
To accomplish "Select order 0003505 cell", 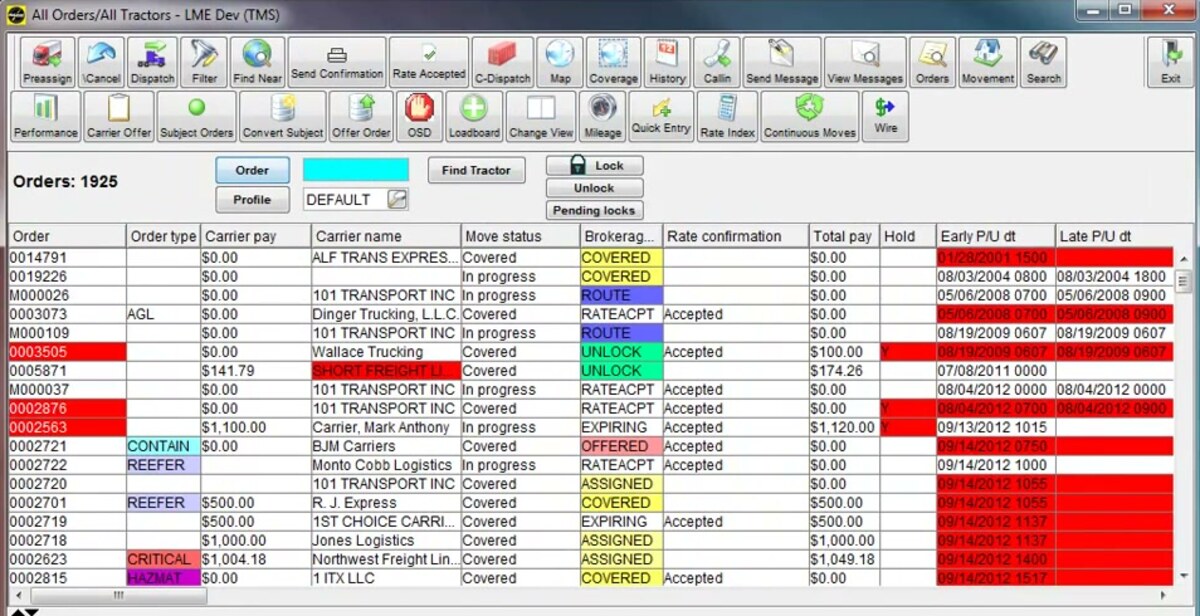I will [67, 352].
